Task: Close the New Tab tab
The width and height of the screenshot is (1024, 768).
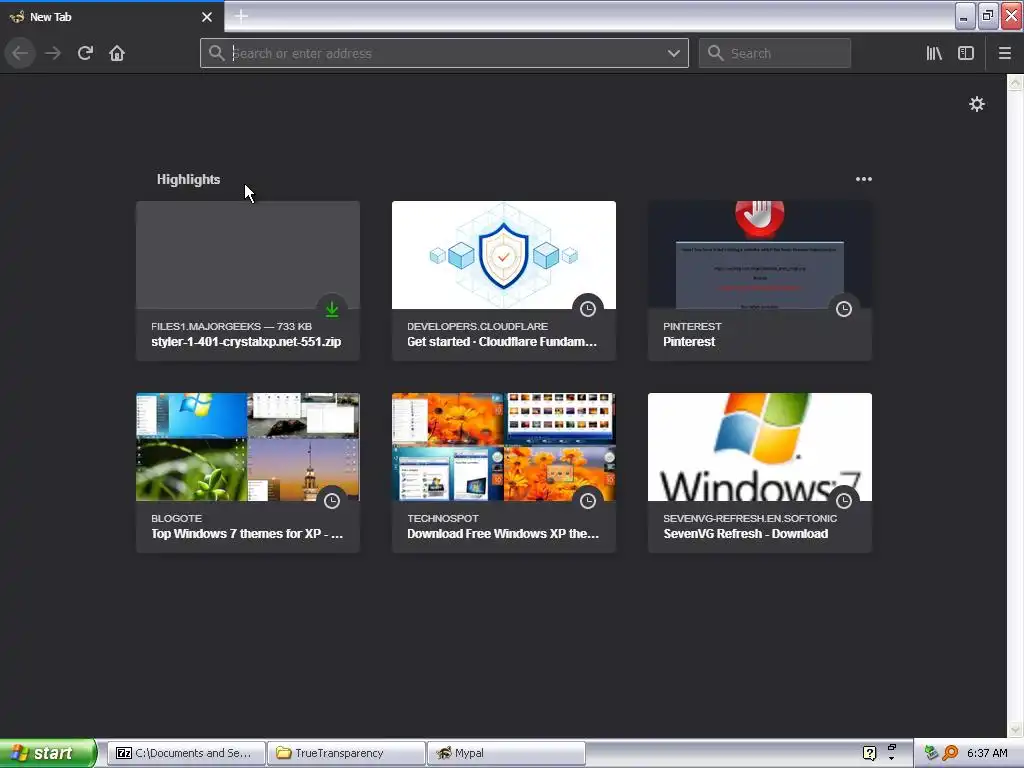Action: tap(206, 17)
